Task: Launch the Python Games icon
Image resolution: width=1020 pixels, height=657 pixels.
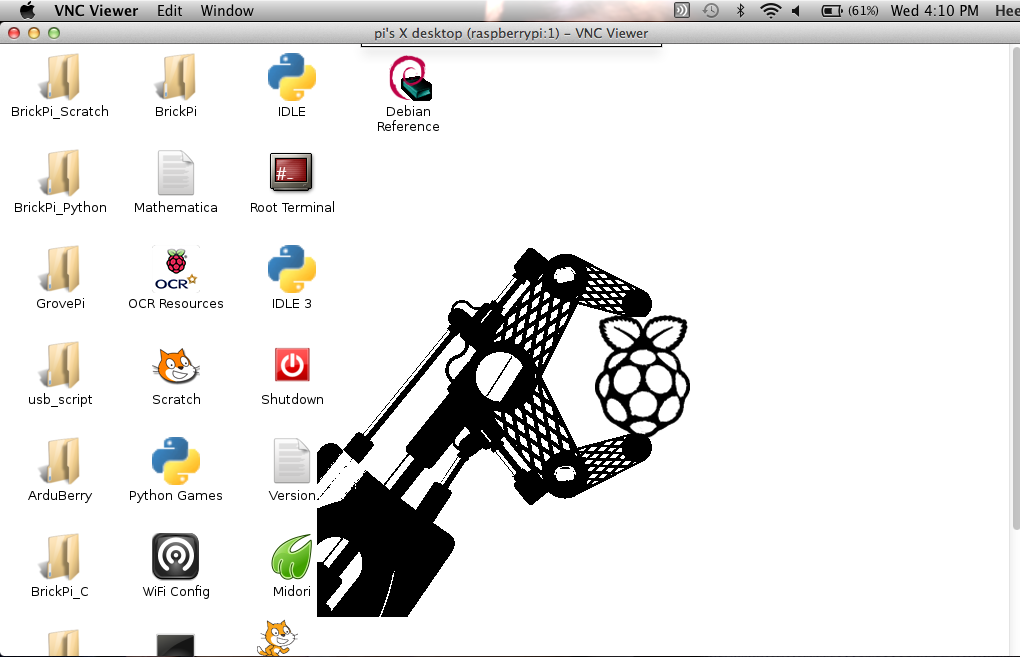Action: pyautogui.click(x=176, y=461)
